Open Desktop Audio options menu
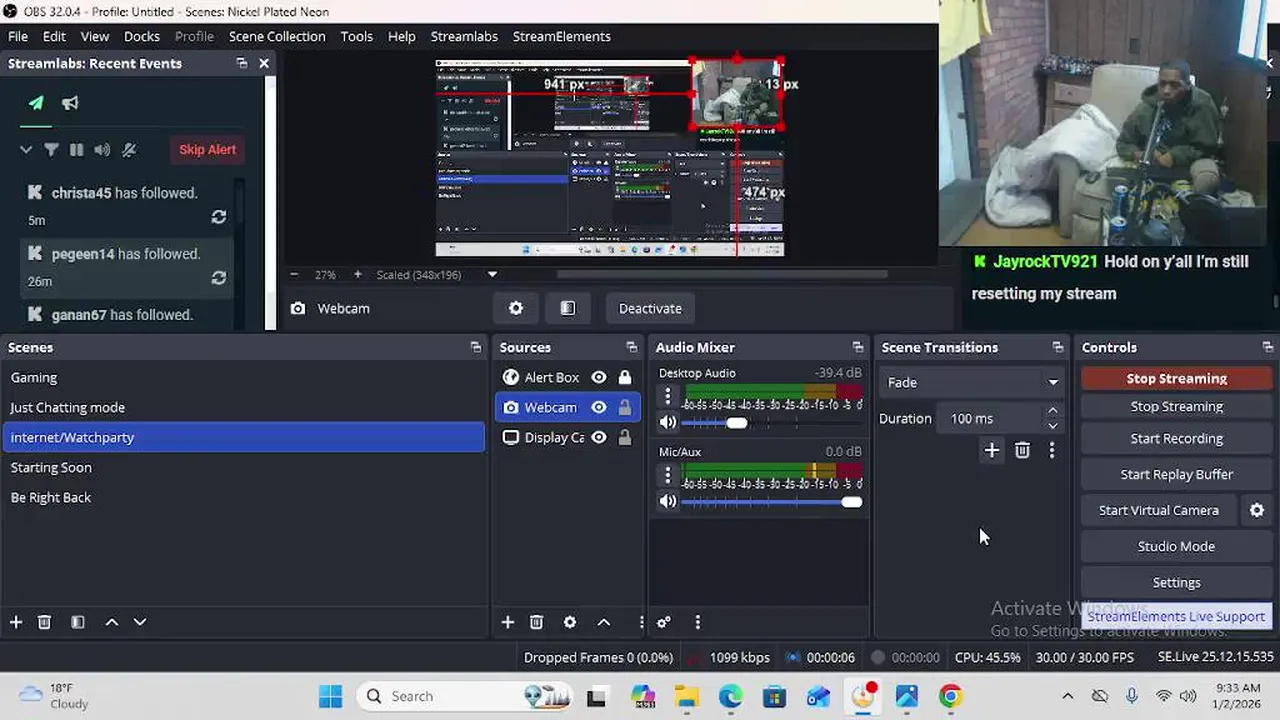 click(x=668, y=396)
